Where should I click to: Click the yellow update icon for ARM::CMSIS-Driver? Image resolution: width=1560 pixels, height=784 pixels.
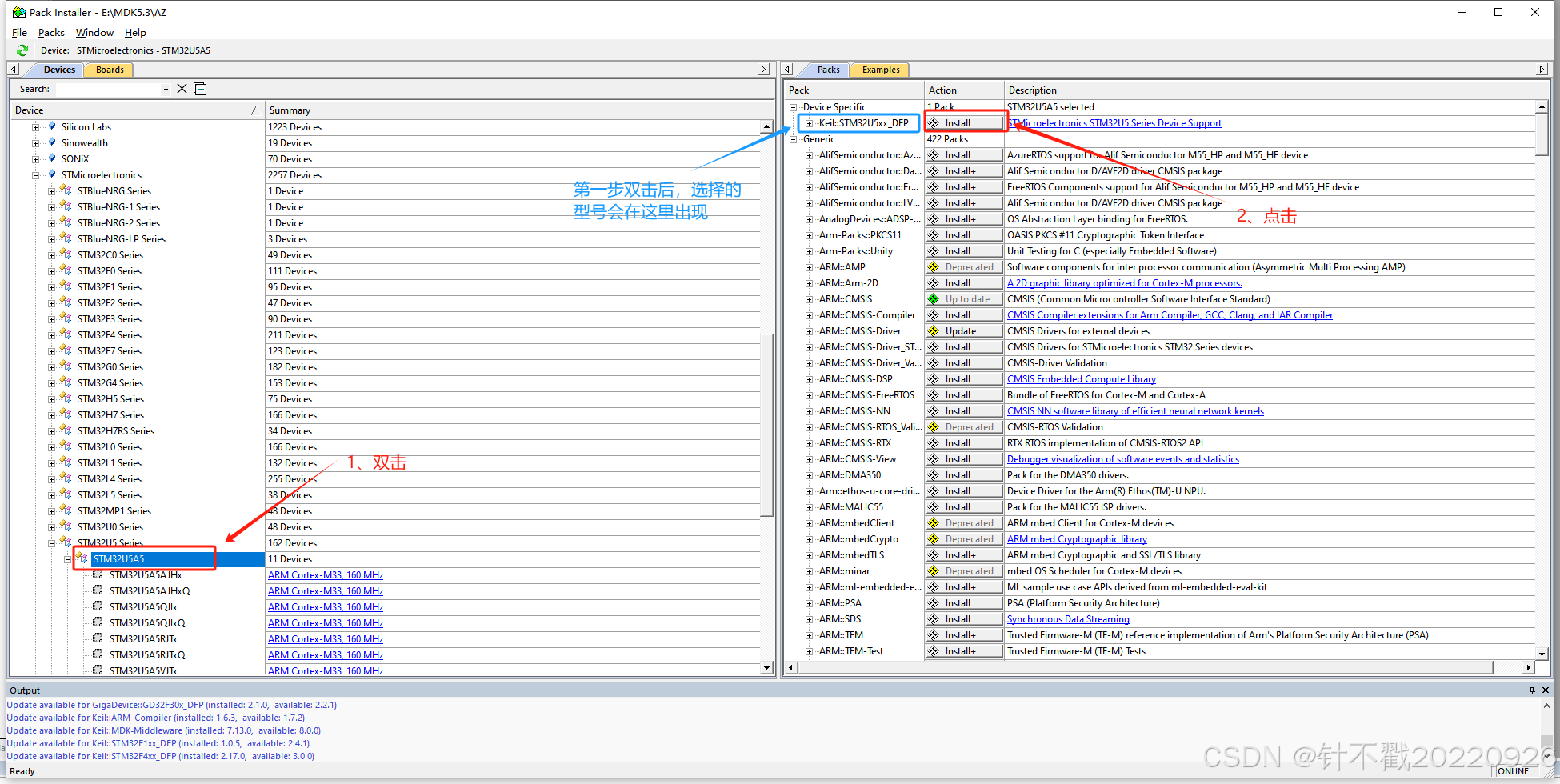point(934,331)
